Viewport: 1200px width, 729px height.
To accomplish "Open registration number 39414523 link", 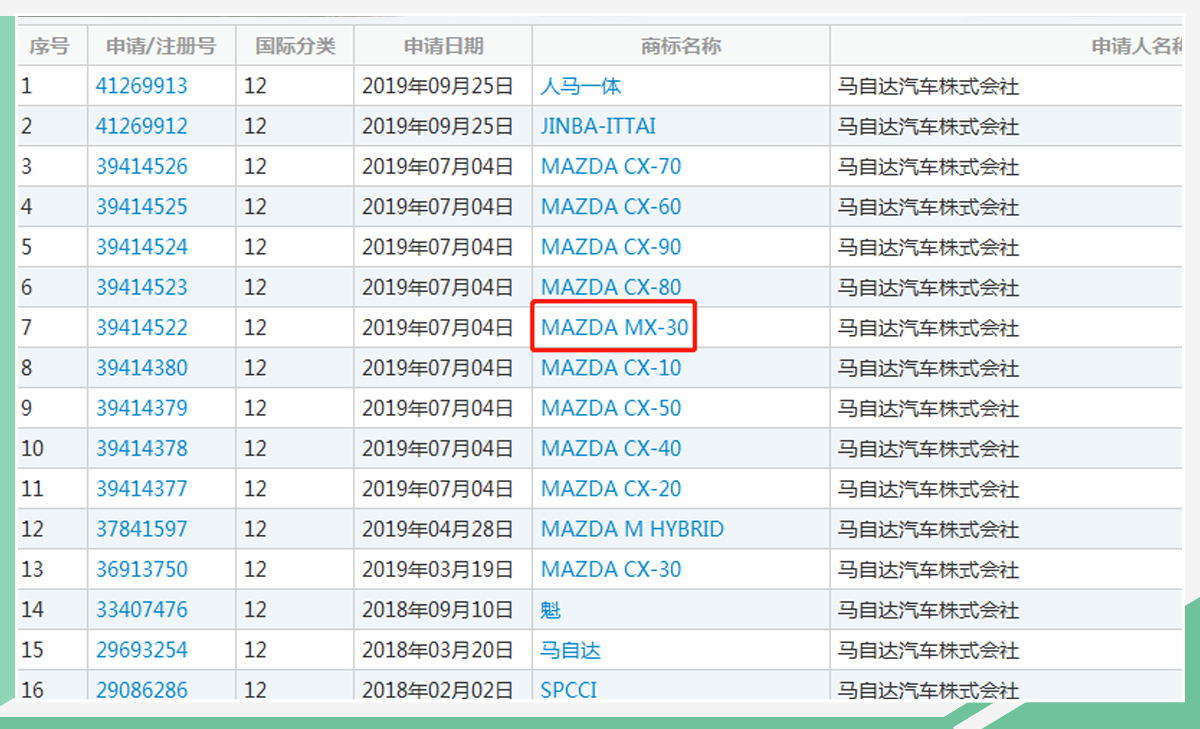I will point(141,287).
